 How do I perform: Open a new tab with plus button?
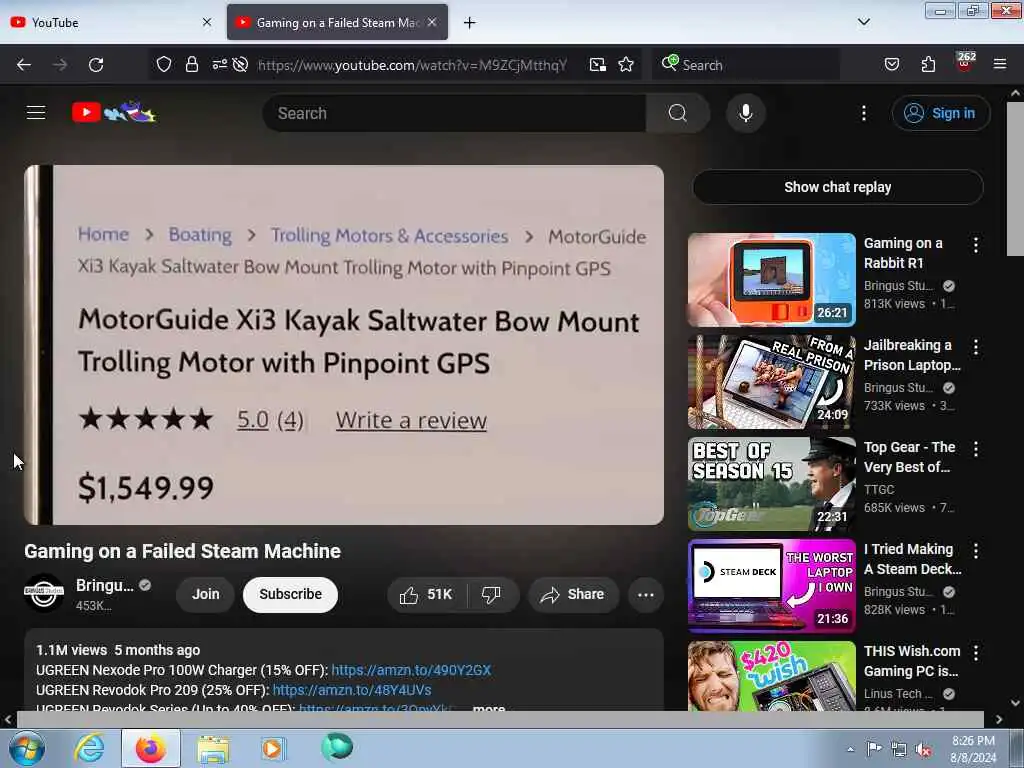coord(469,23)
